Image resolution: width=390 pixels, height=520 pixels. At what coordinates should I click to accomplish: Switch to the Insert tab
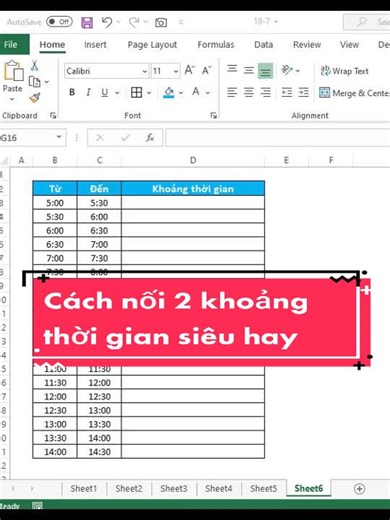(95, 44)
